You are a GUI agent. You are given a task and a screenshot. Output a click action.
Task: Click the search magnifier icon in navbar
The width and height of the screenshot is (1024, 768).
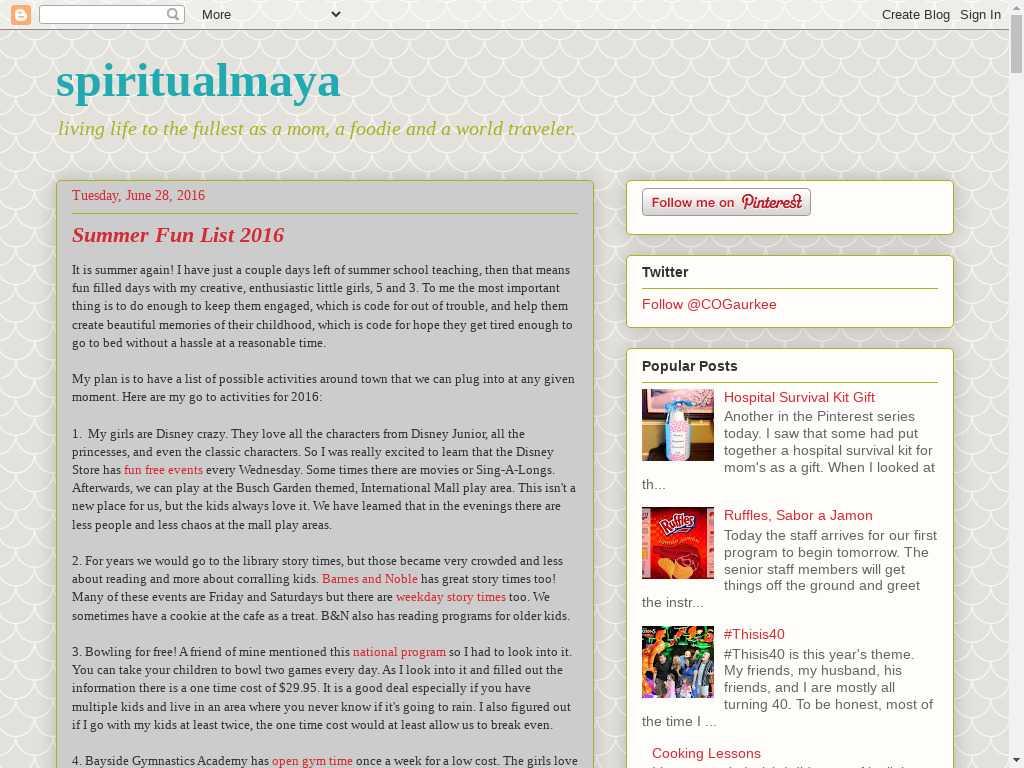click(x=173, y=14)
